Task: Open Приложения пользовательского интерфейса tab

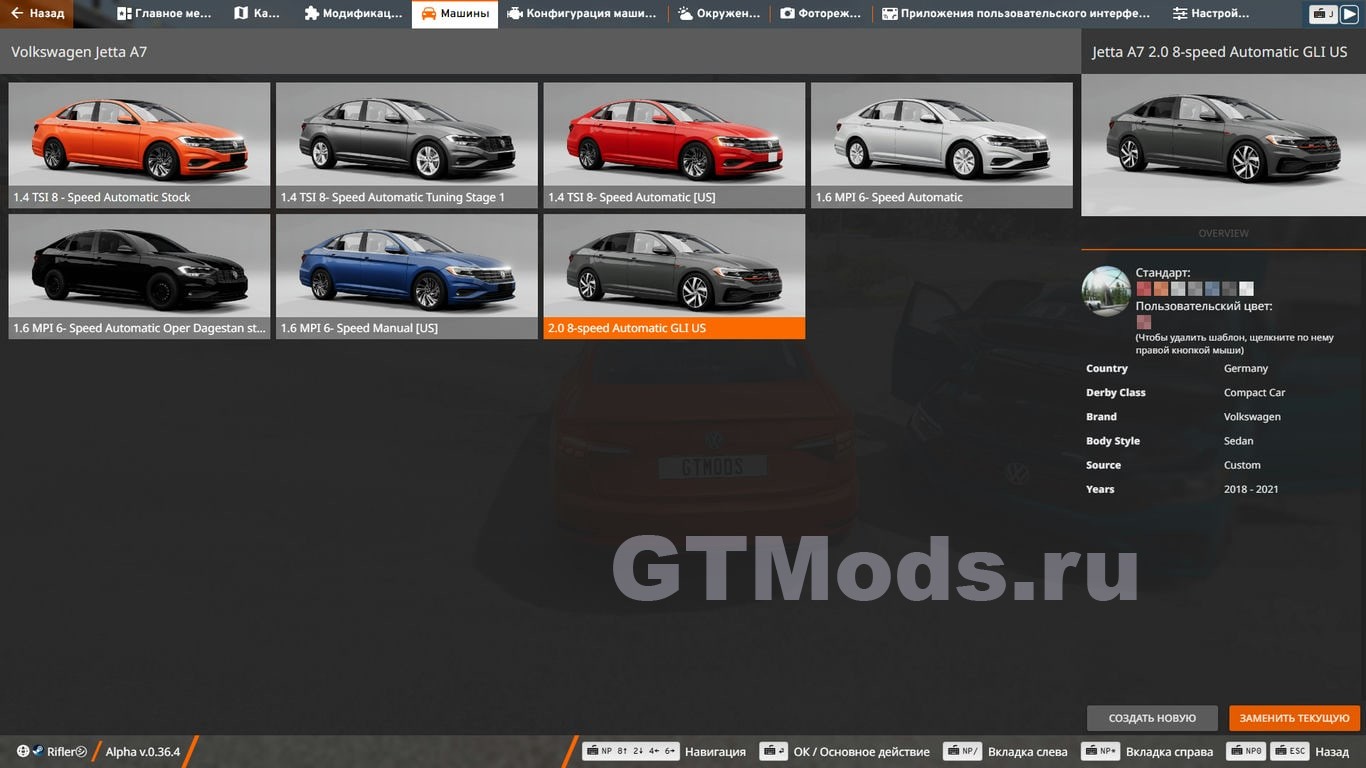Action: point(1016,14)
